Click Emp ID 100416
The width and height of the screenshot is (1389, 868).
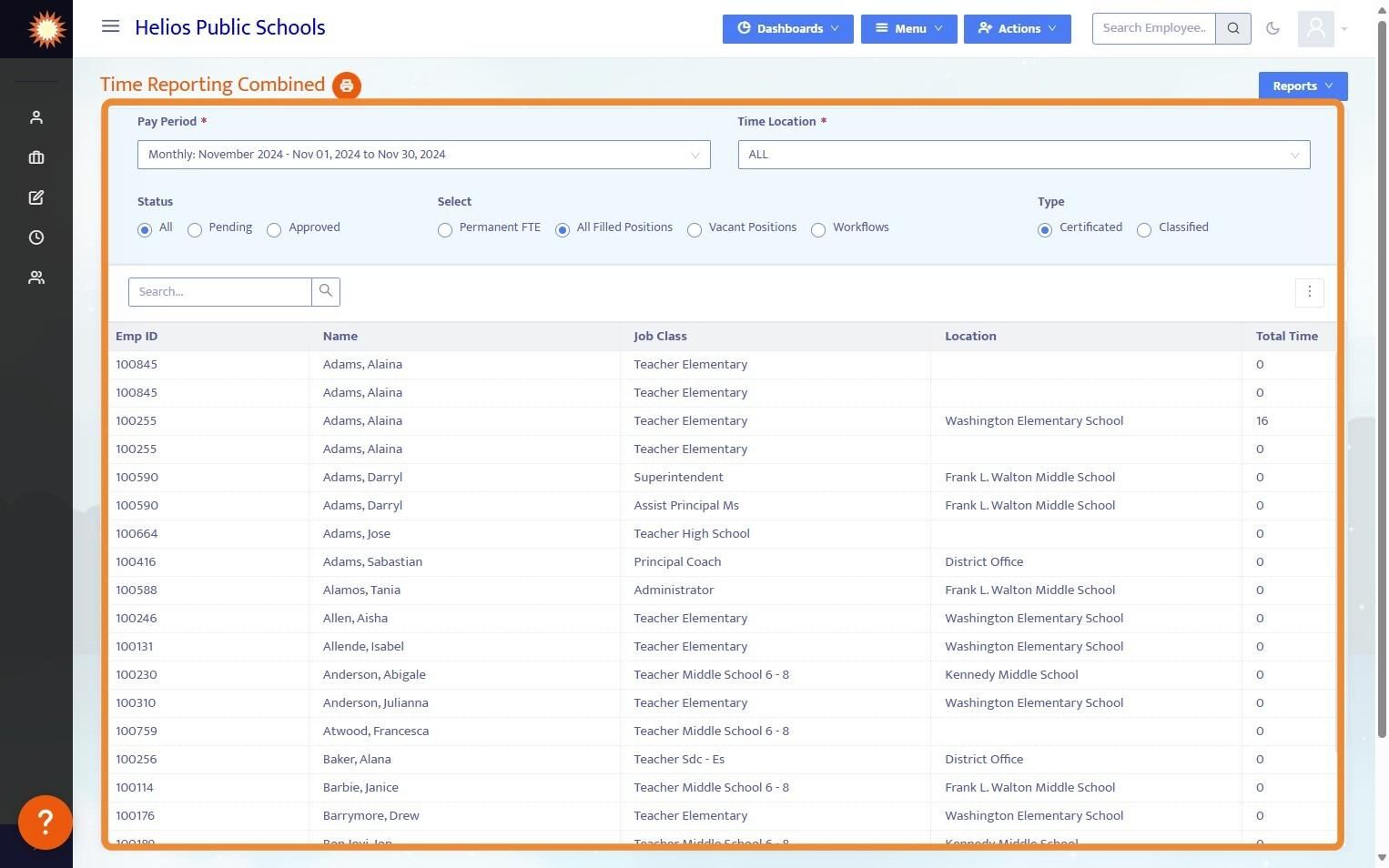(x=135, y=562)
